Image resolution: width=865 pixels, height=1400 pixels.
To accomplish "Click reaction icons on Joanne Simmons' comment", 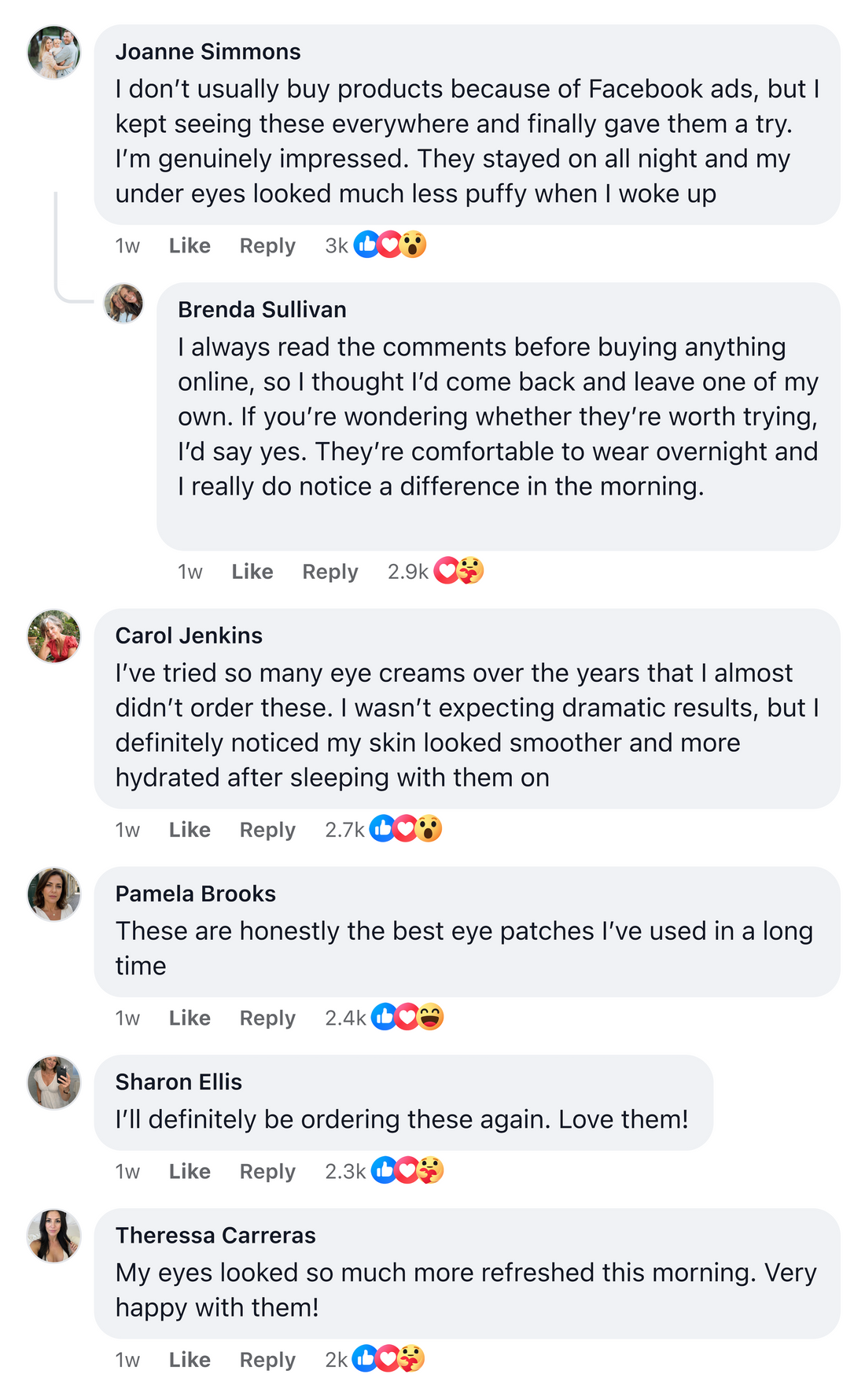I will (x=389, y=245).
